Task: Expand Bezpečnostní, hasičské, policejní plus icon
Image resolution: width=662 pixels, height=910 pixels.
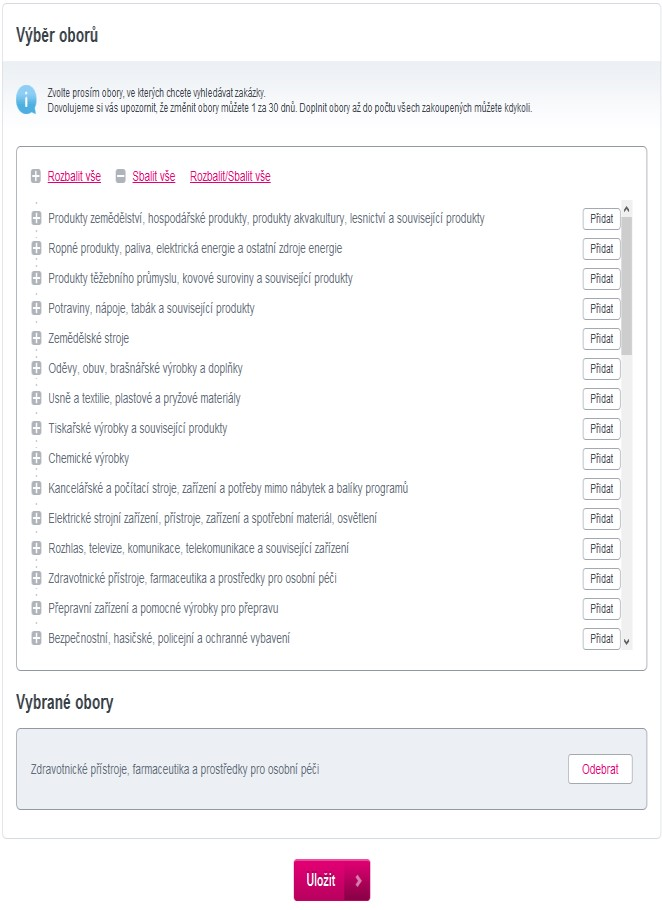Action: (36, 638)
